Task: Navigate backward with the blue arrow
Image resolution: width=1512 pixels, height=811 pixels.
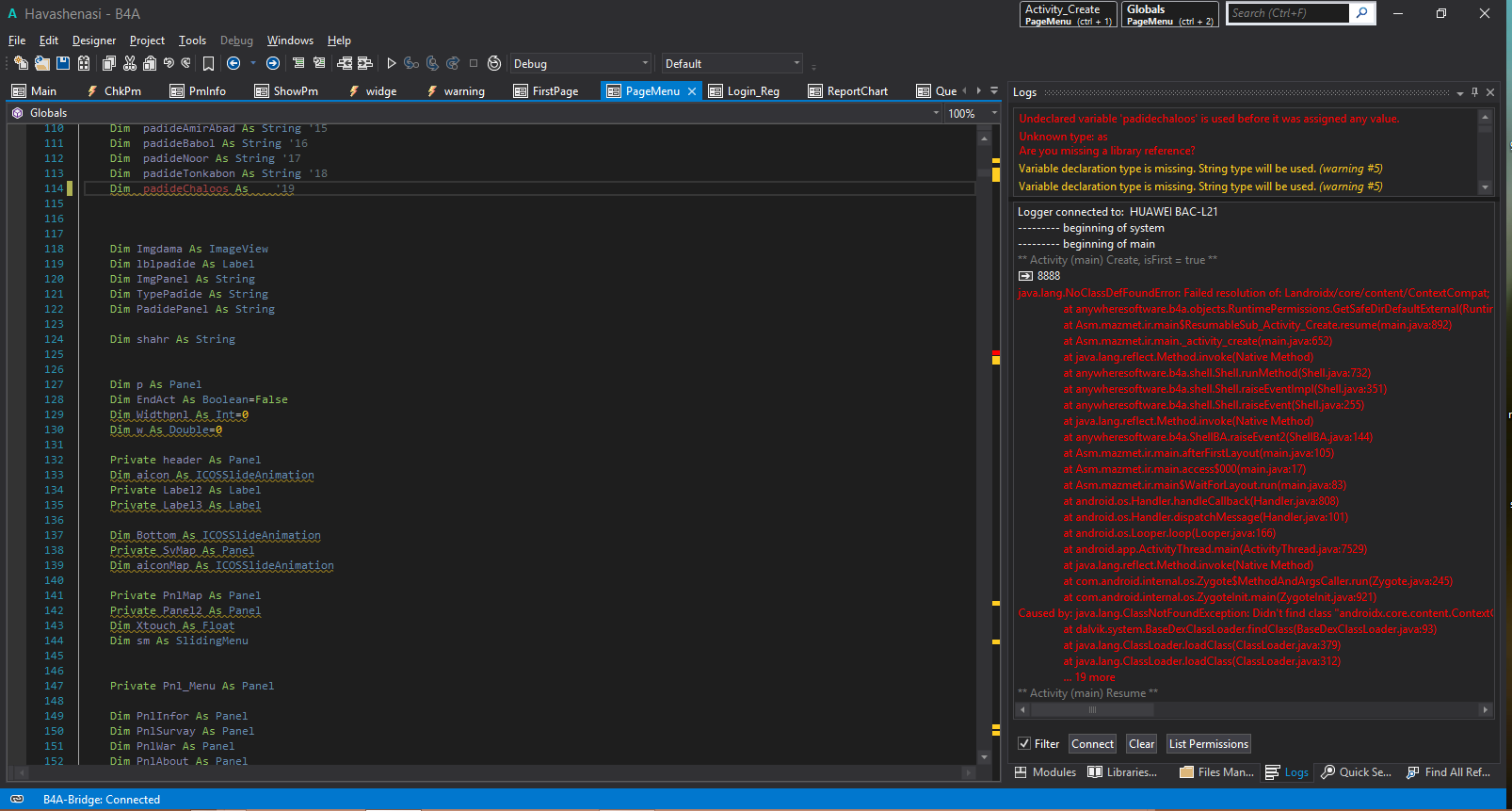Action: 233,63
